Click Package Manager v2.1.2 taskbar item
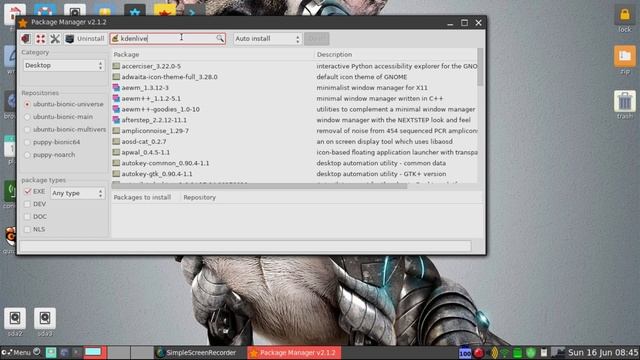 pos(294,352)
